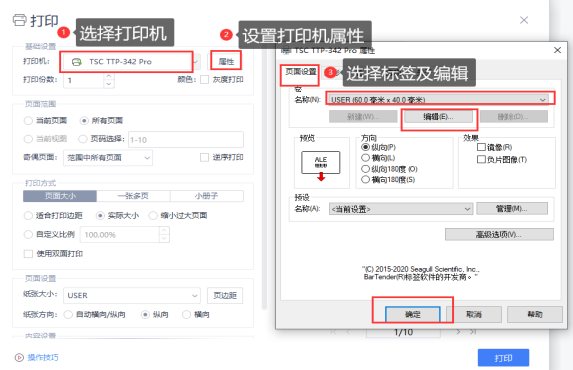Click the 取消 cancel button
The width and height of the screenshot is (573, 370).
point(474,314)
